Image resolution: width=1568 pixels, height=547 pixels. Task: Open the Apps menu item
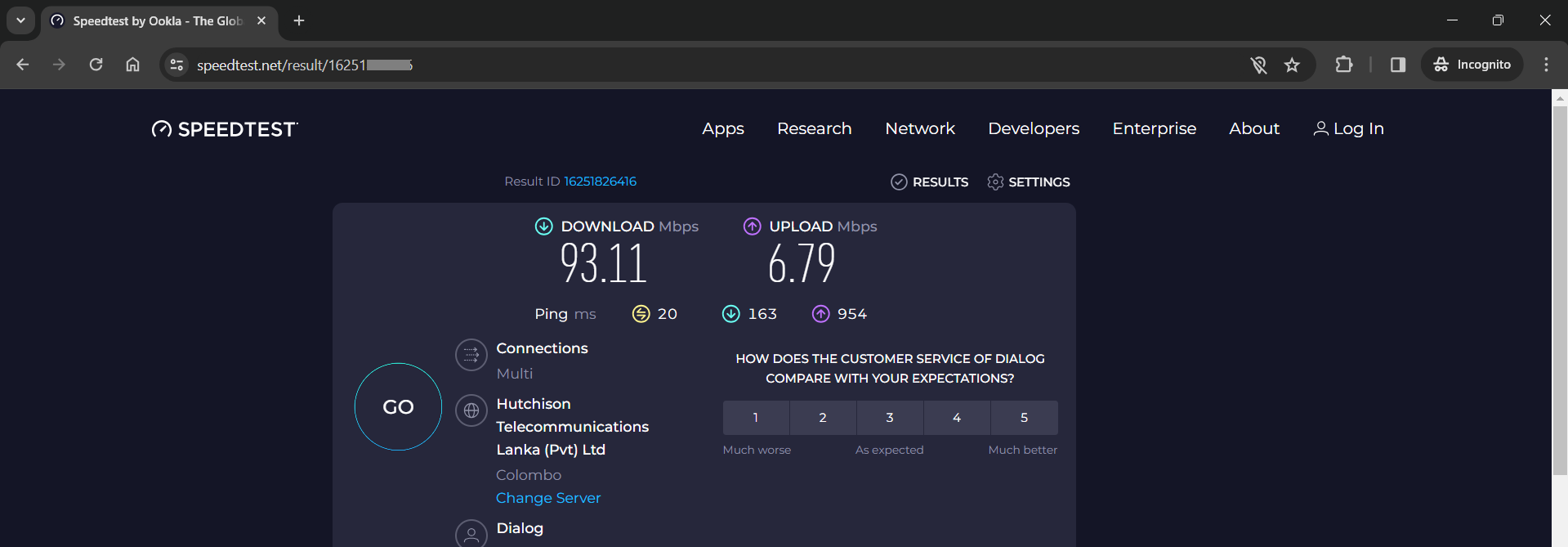723,128
